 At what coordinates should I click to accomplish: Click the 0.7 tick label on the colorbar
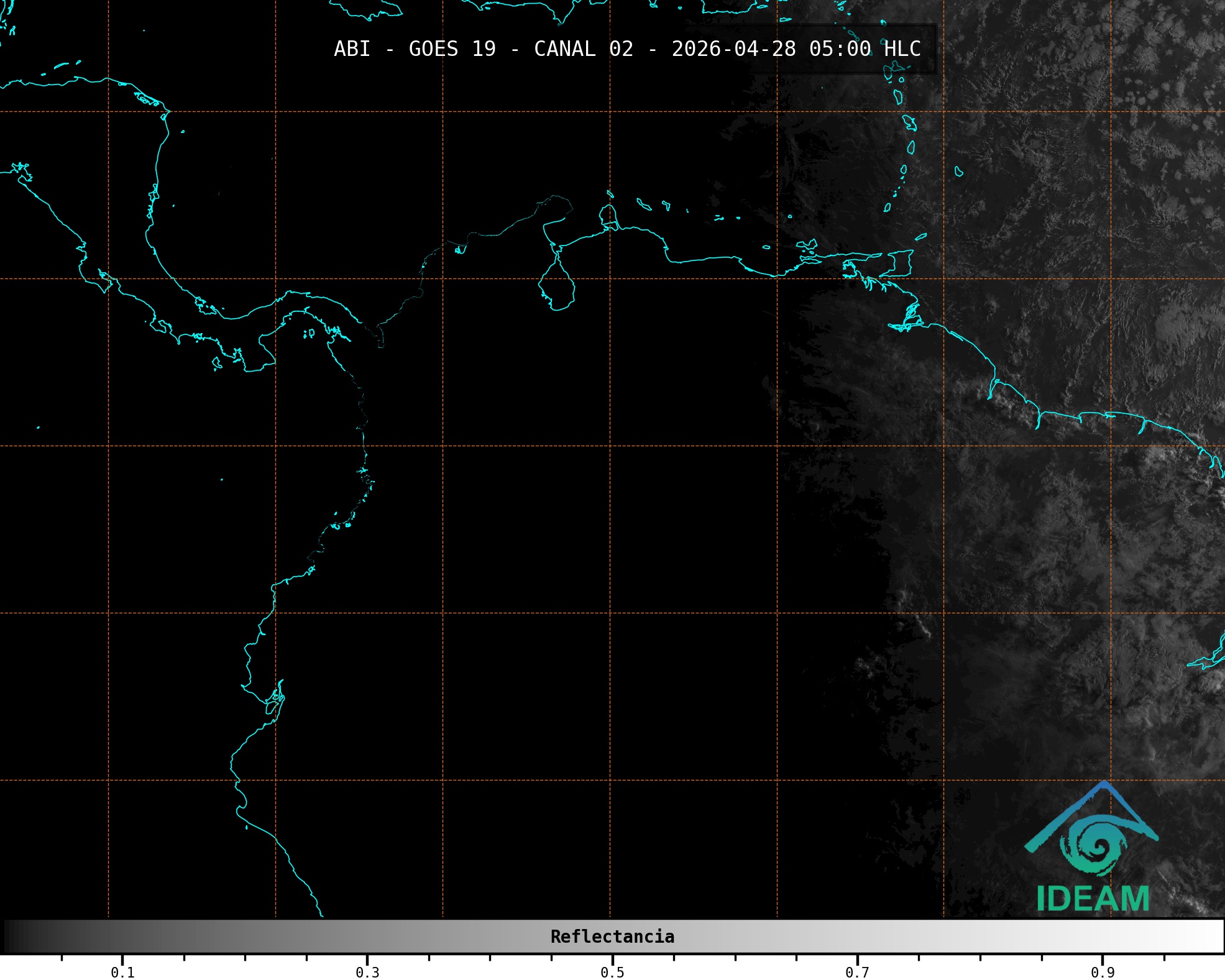pos(857,972)
